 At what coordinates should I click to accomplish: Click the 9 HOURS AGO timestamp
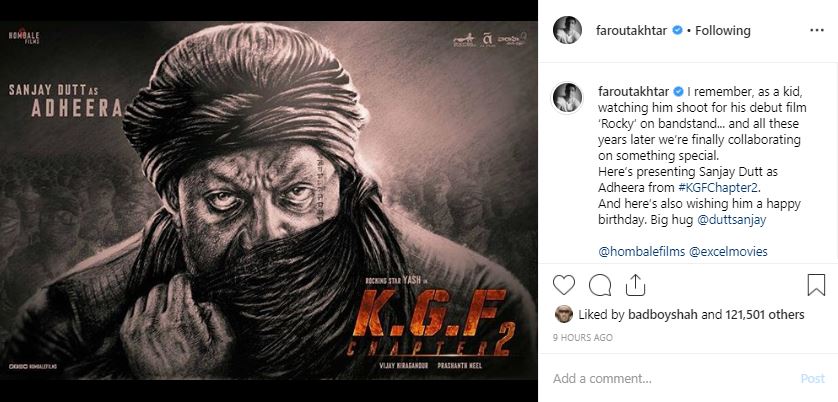[583, 338]
